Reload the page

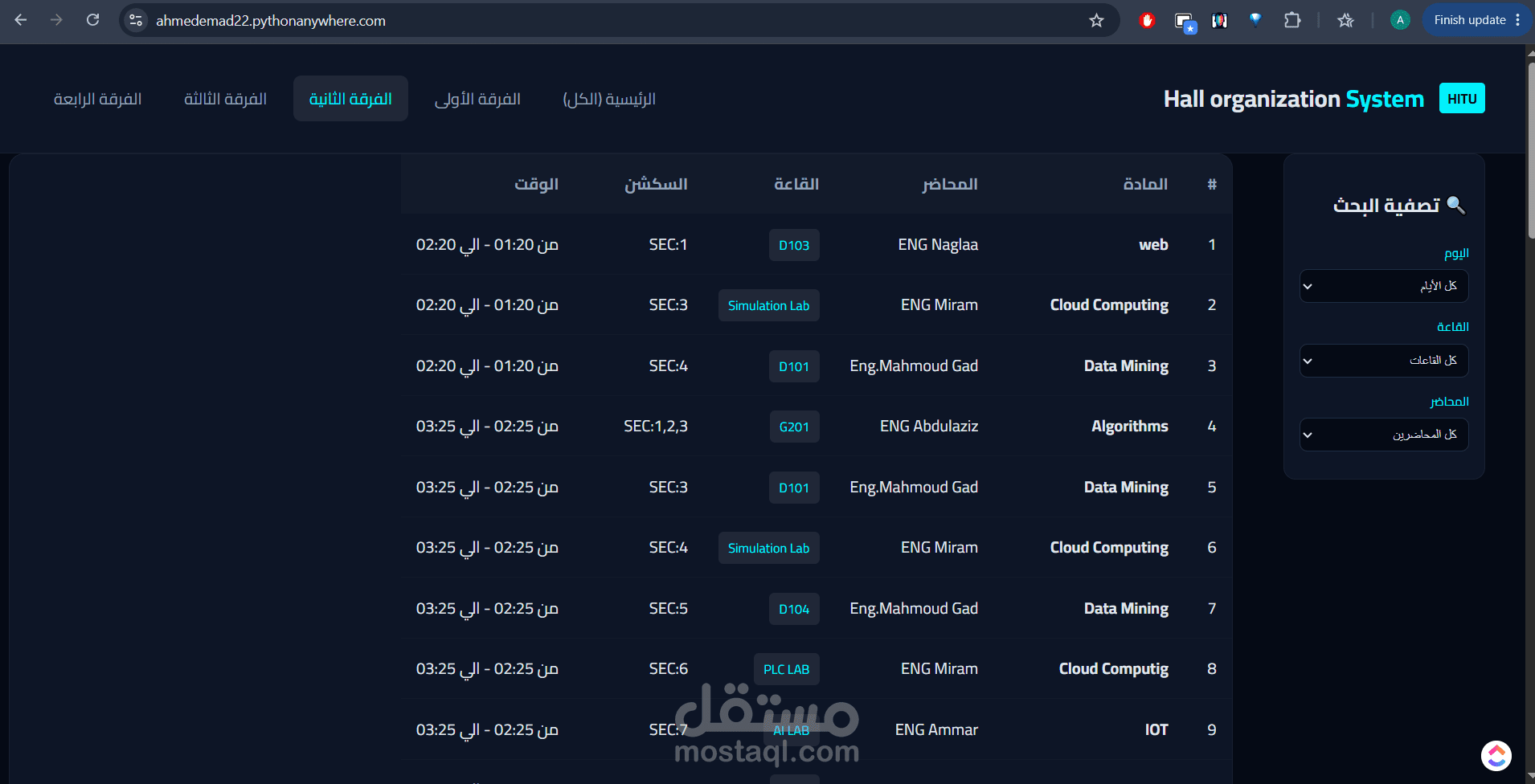93,20
